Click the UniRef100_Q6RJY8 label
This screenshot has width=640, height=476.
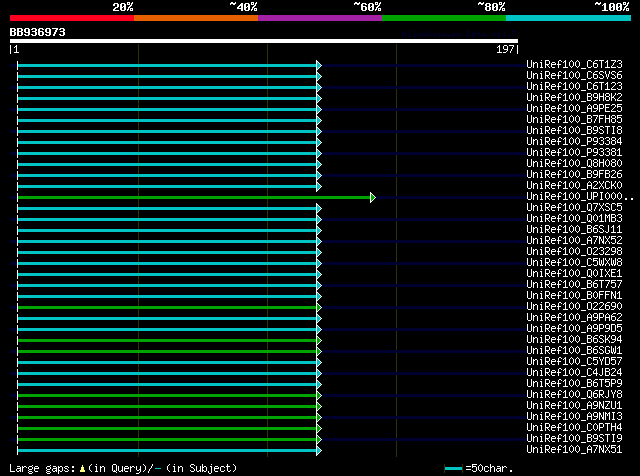pyautogui.click(x=574, y=395)
